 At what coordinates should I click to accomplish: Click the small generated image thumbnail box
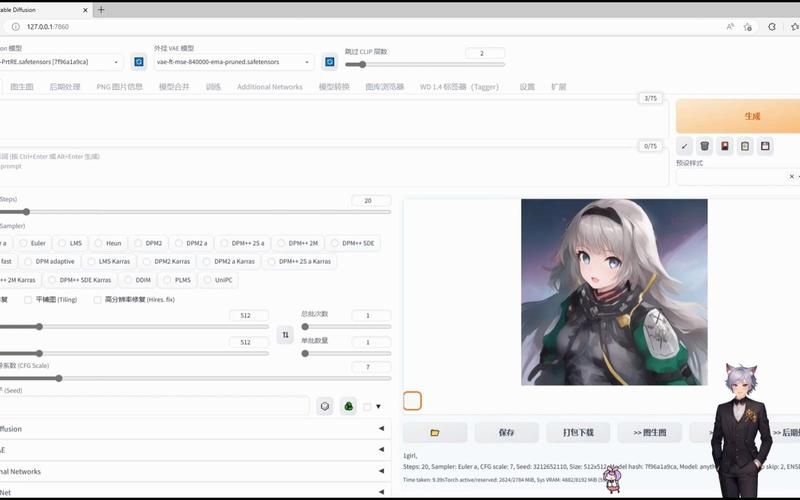pyautogui.click(x=412, y=401)
